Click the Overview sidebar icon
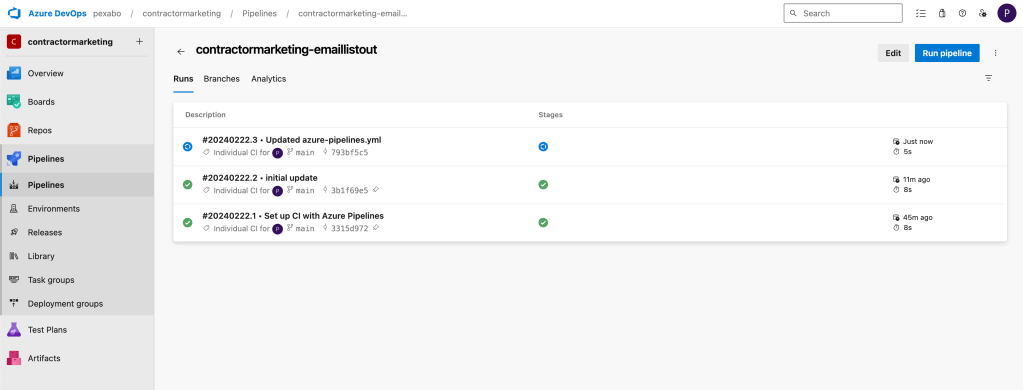 (x=14, y=73)
